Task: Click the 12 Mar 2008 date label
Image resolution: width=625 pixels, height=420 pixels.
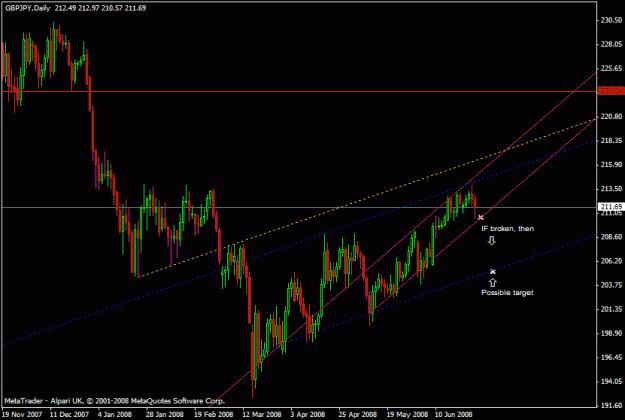Action: pyautogui.click(x=261, y=414)
